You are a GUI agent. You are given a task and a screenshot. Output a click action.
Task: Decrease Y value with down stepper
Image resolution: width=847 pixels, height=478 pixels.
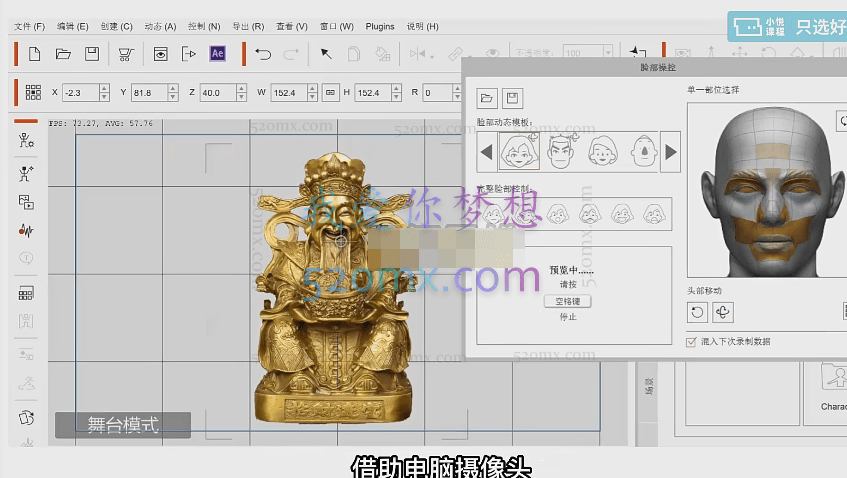[173, 97]
